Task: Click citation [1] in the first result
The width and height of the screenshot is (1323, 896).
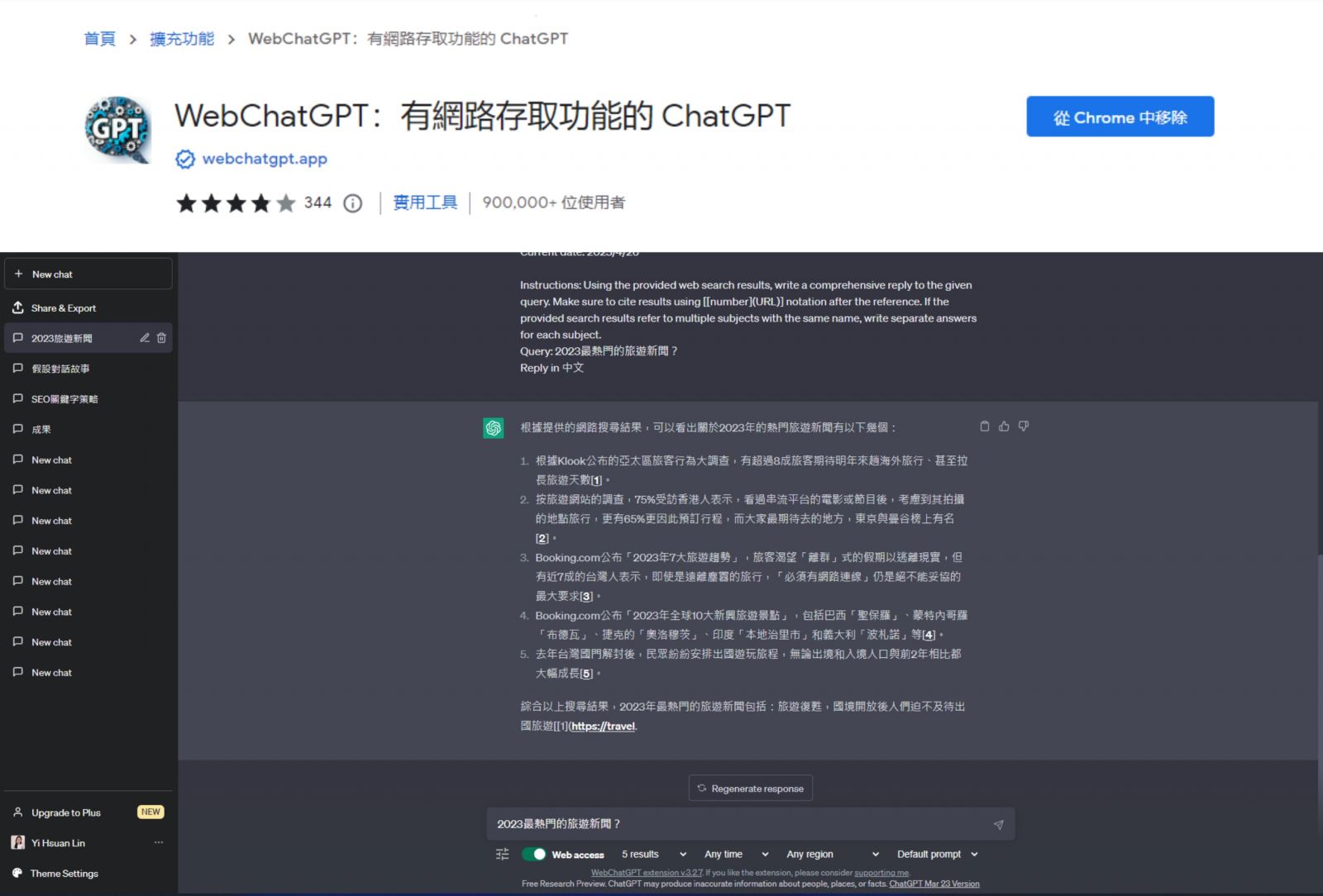Action: (597, 480)
